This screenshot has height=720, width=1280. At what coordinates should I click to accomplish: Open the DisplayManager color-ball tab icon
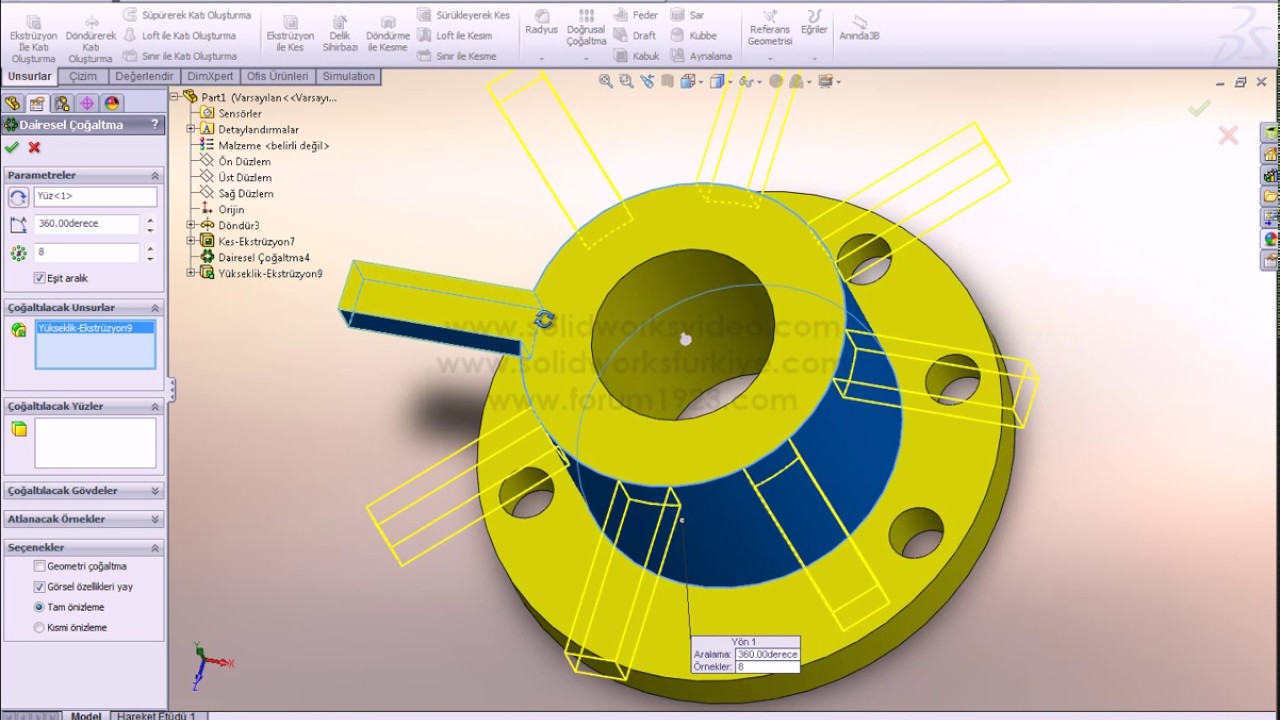tap(112, 103)
